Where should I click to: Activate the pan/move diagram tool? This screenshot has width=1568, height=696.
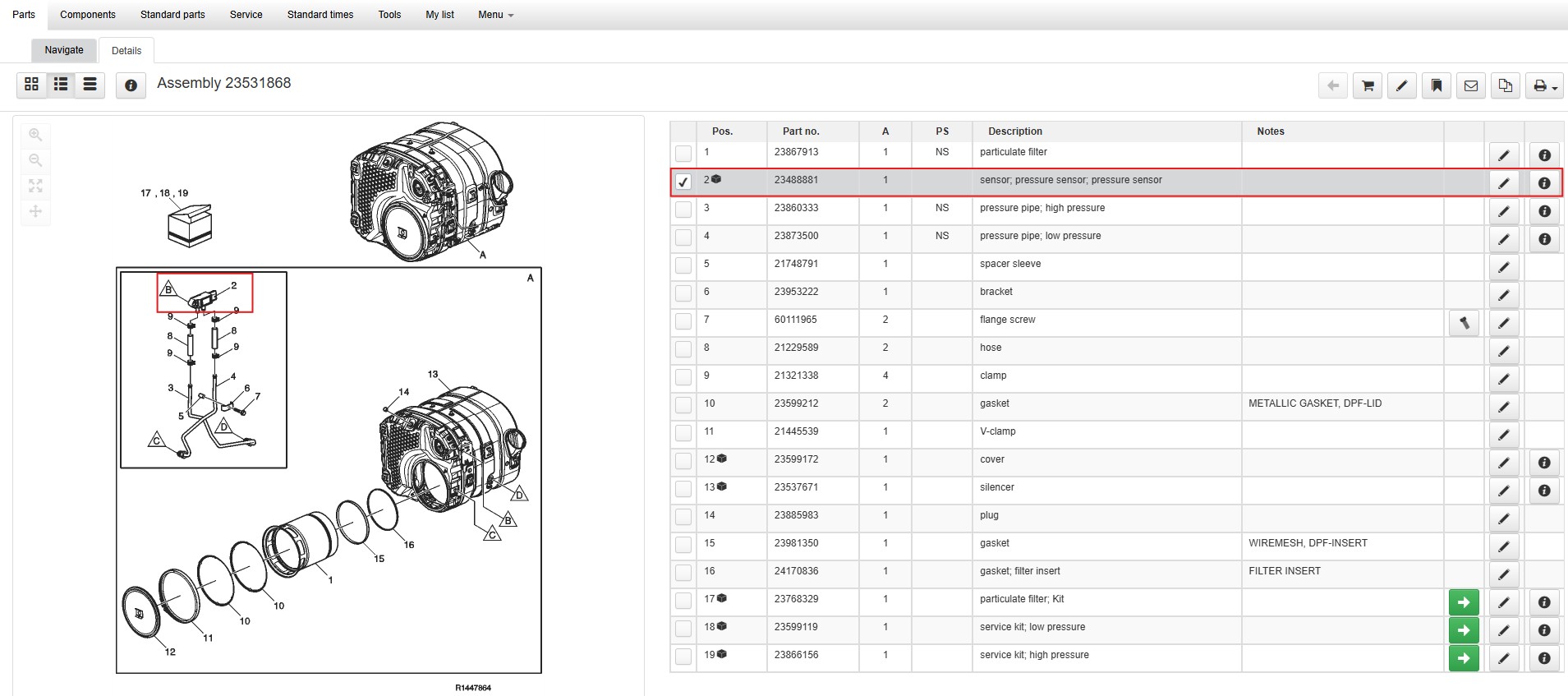click(35, 211)
